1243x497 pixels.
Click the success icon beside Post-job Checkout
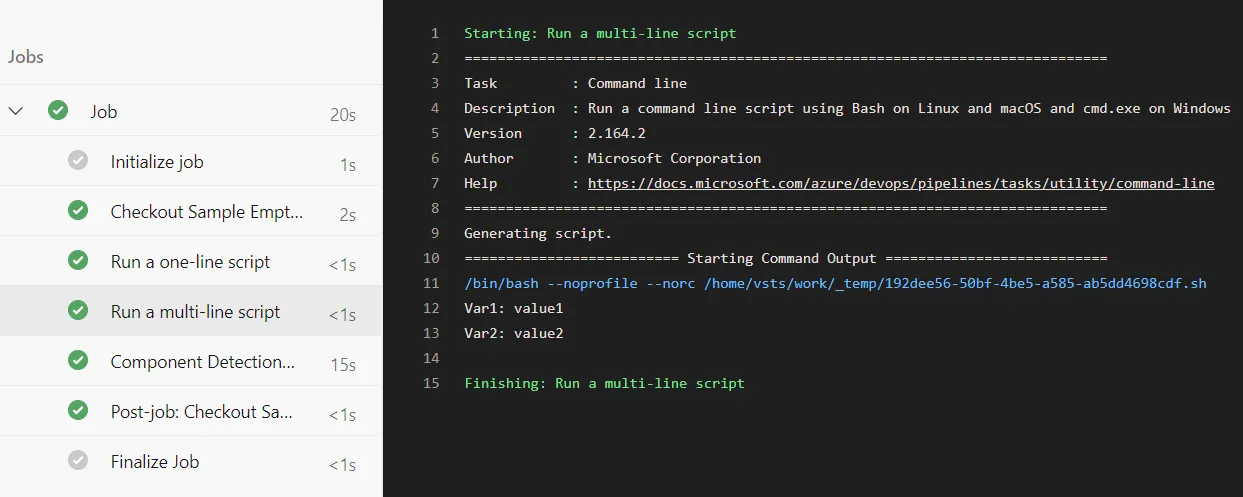[x=78, y=411]
